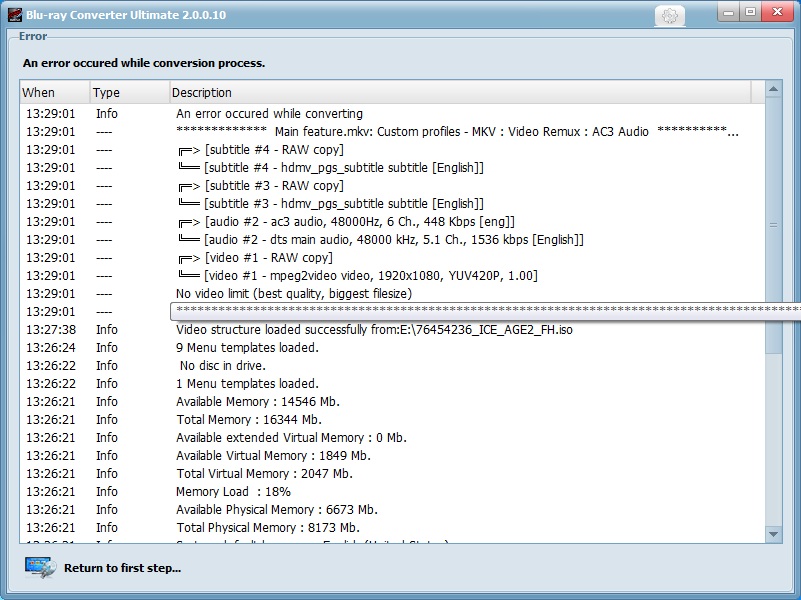Viewport: 801px width, 600px height.
Task: Select 'Total Memory : 16344 Mb.' row
Action: tap(392, 419)
